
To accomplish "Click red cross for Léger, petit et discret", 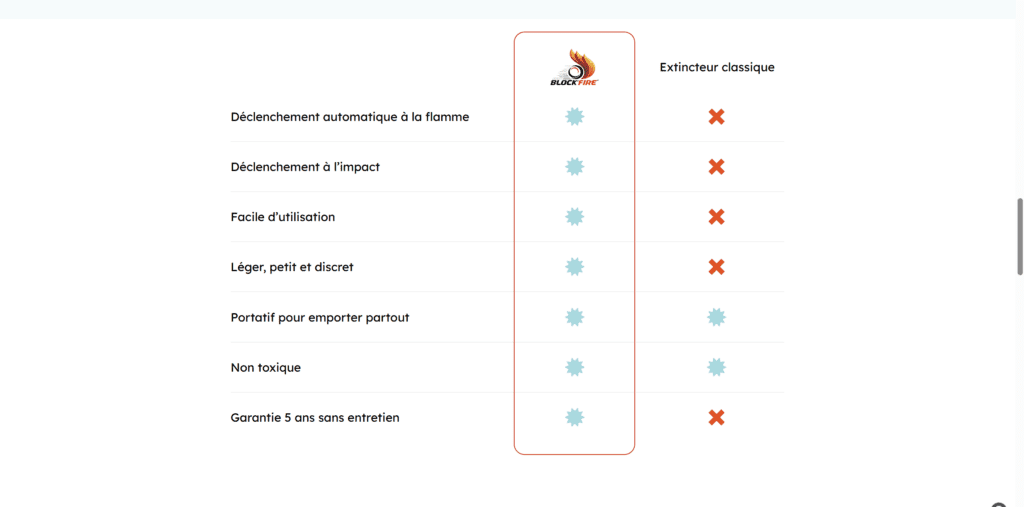I will pyautogui.click(x=716, y=267).
